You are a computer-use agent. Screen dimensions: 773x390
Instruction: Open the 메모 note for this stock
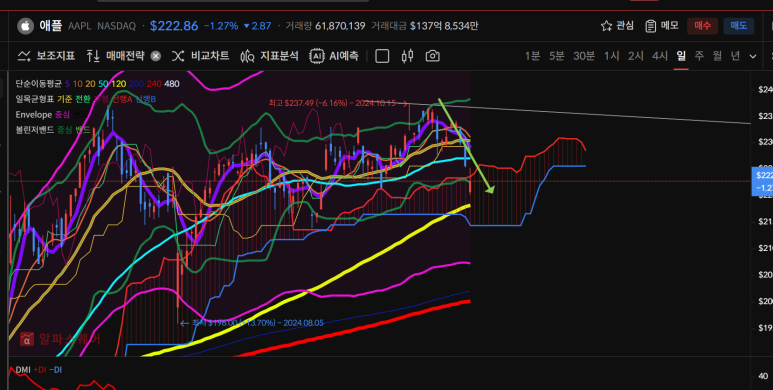(x=662, y=26)
